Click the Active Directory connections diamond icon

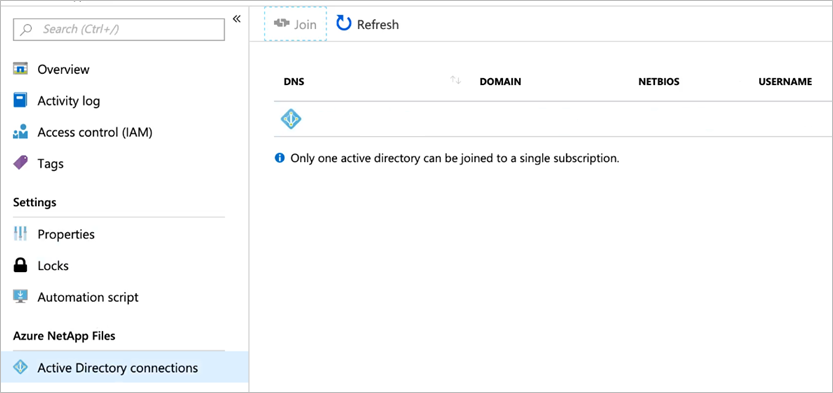pyautogui.click(x=20, y=368)
